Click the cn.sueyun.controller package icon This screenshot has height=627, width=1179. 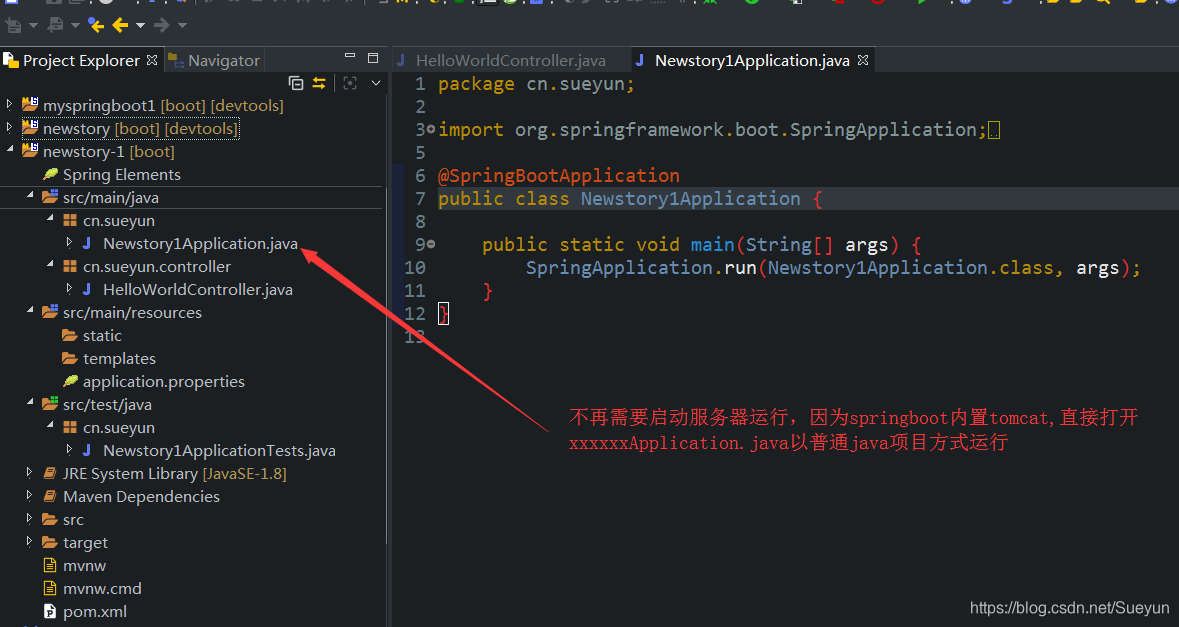(x=70, y=266)
